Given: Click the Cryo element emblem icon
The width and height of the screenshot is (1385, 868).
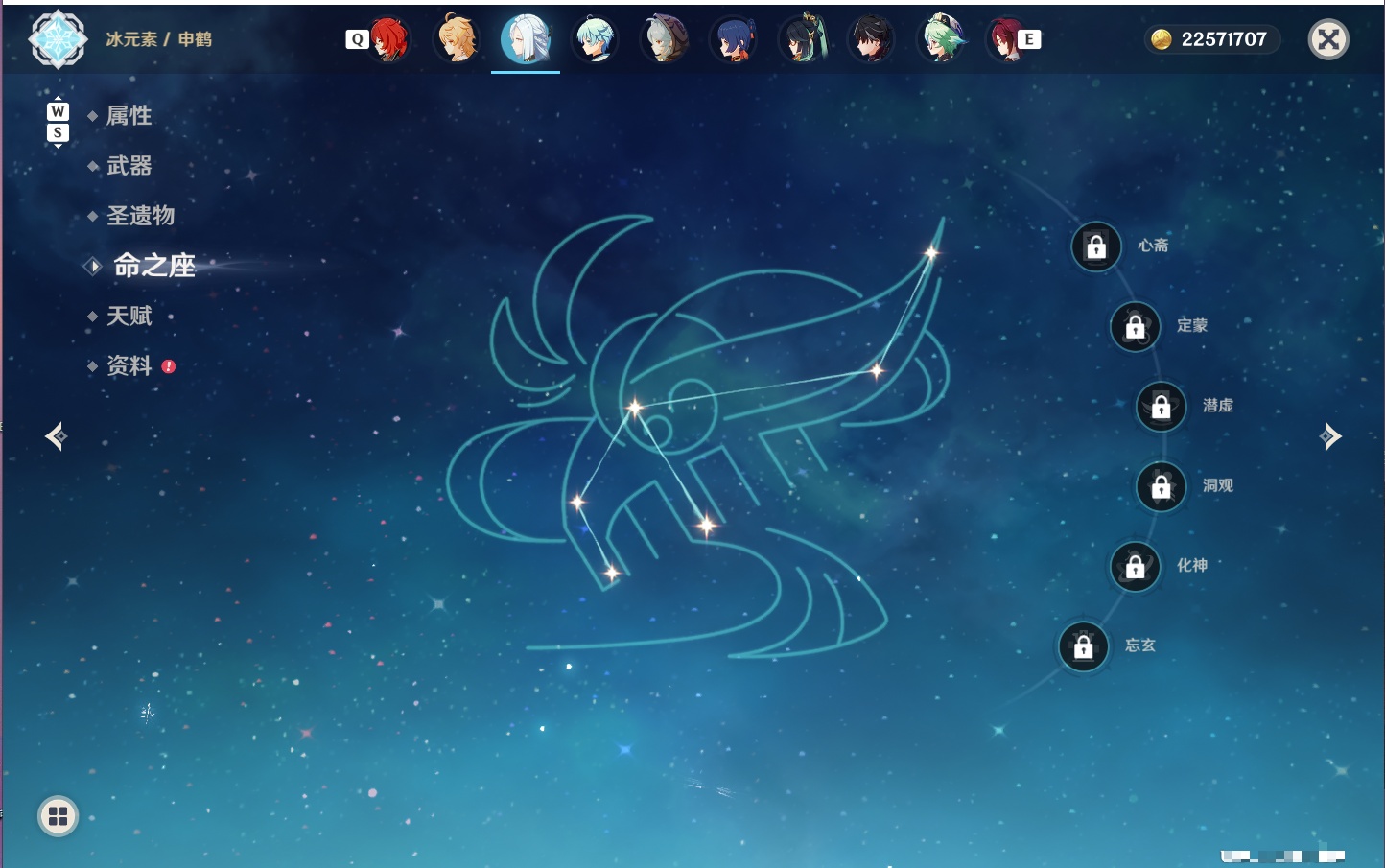Looking at the screenshot, I should click(x=59, y=39).
